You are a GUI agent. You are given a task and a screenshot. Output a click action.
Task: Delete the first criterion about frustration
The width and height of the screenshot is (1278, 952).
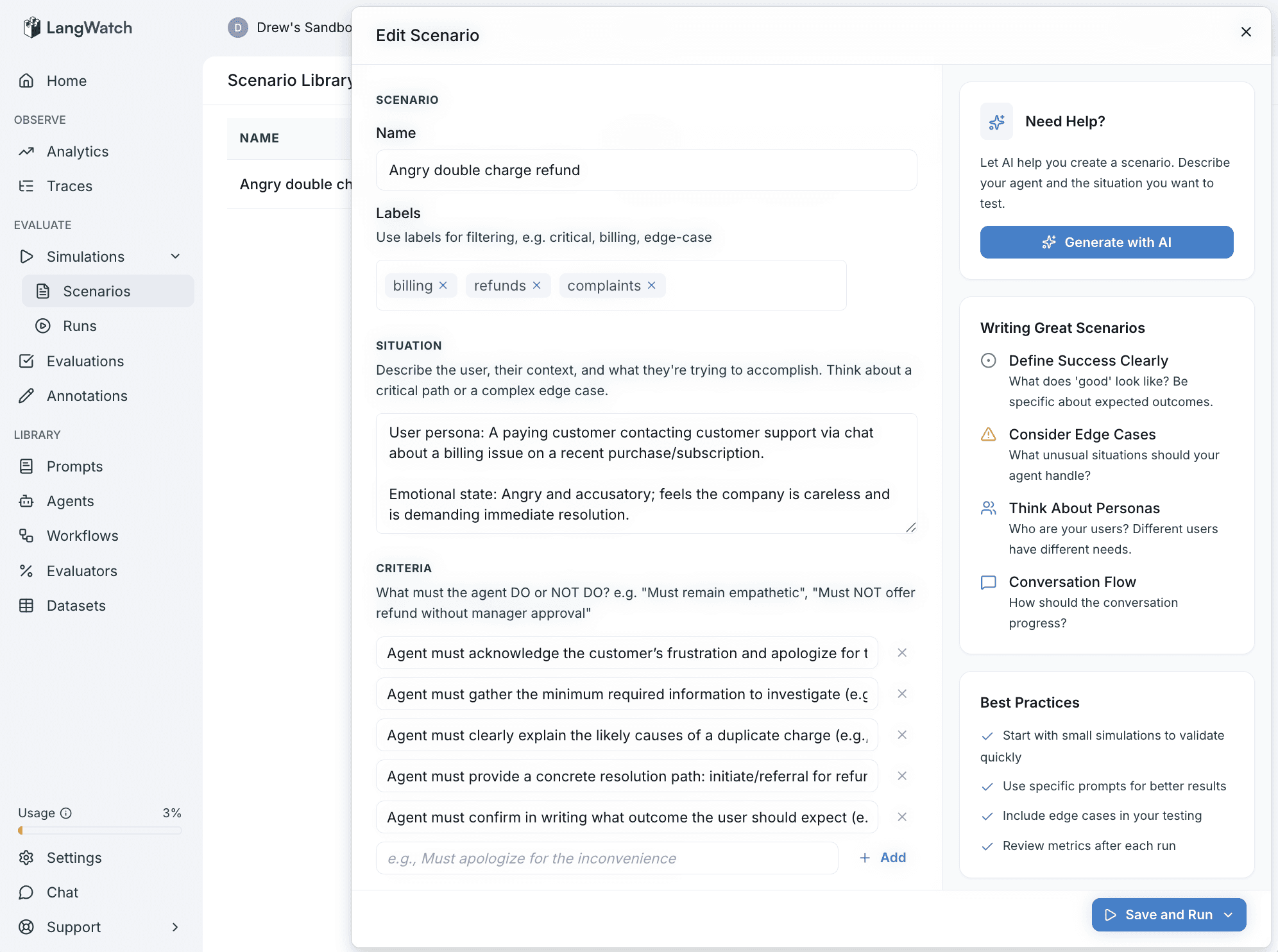[902, 652]
